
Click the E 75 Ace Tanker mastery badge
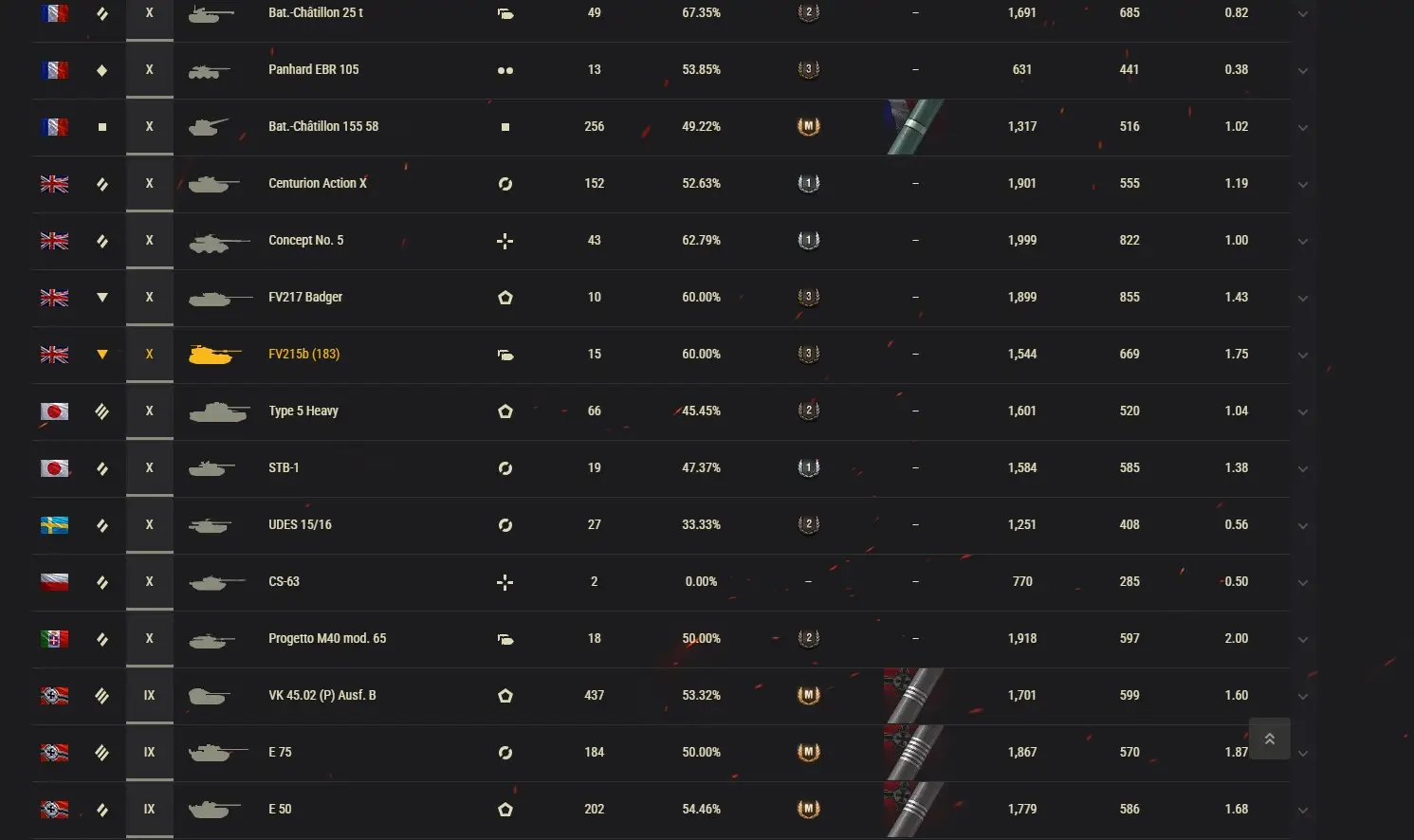[x=808, y=752]
